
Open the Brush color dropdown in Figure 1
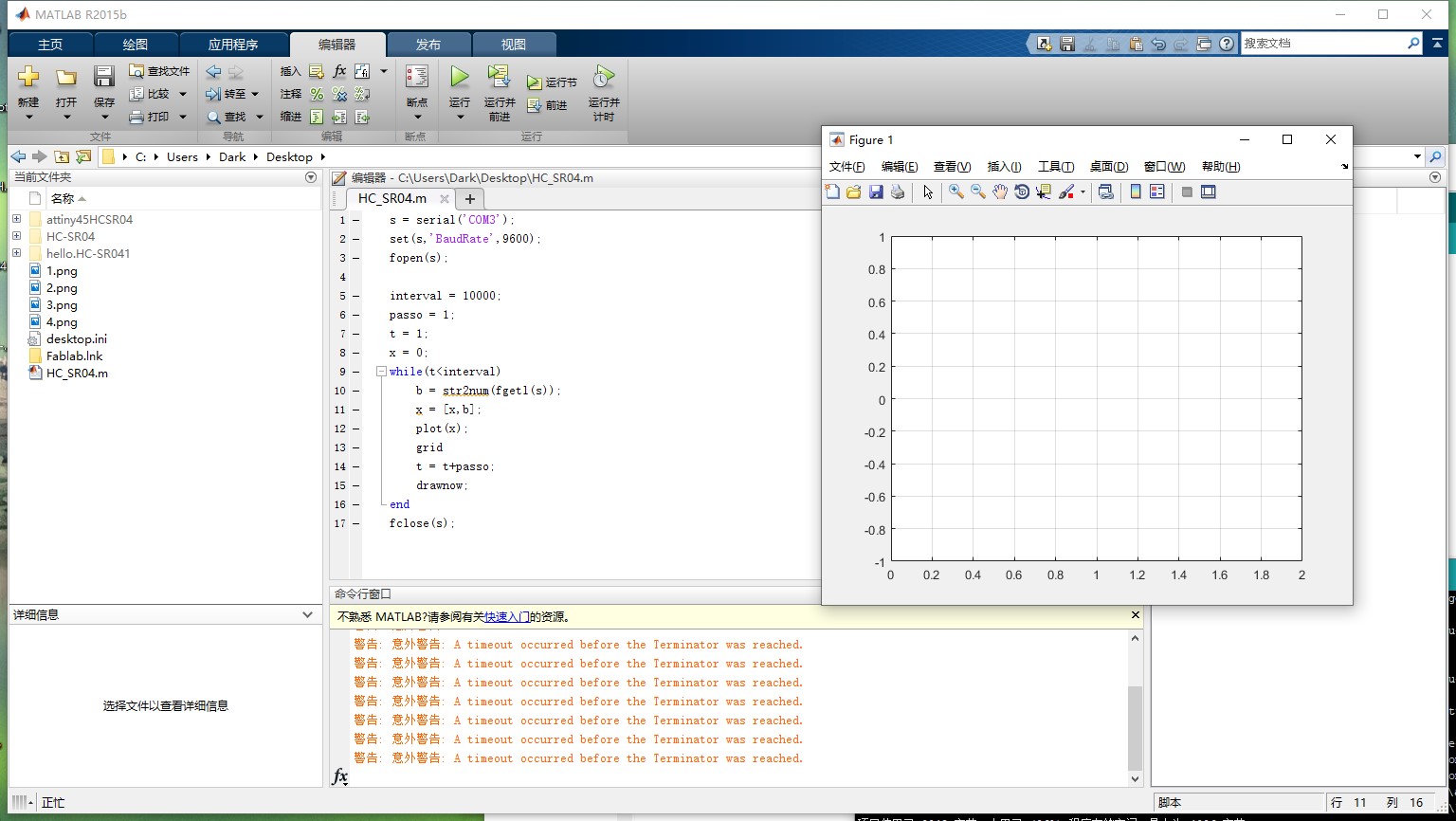coord(1083,192)
